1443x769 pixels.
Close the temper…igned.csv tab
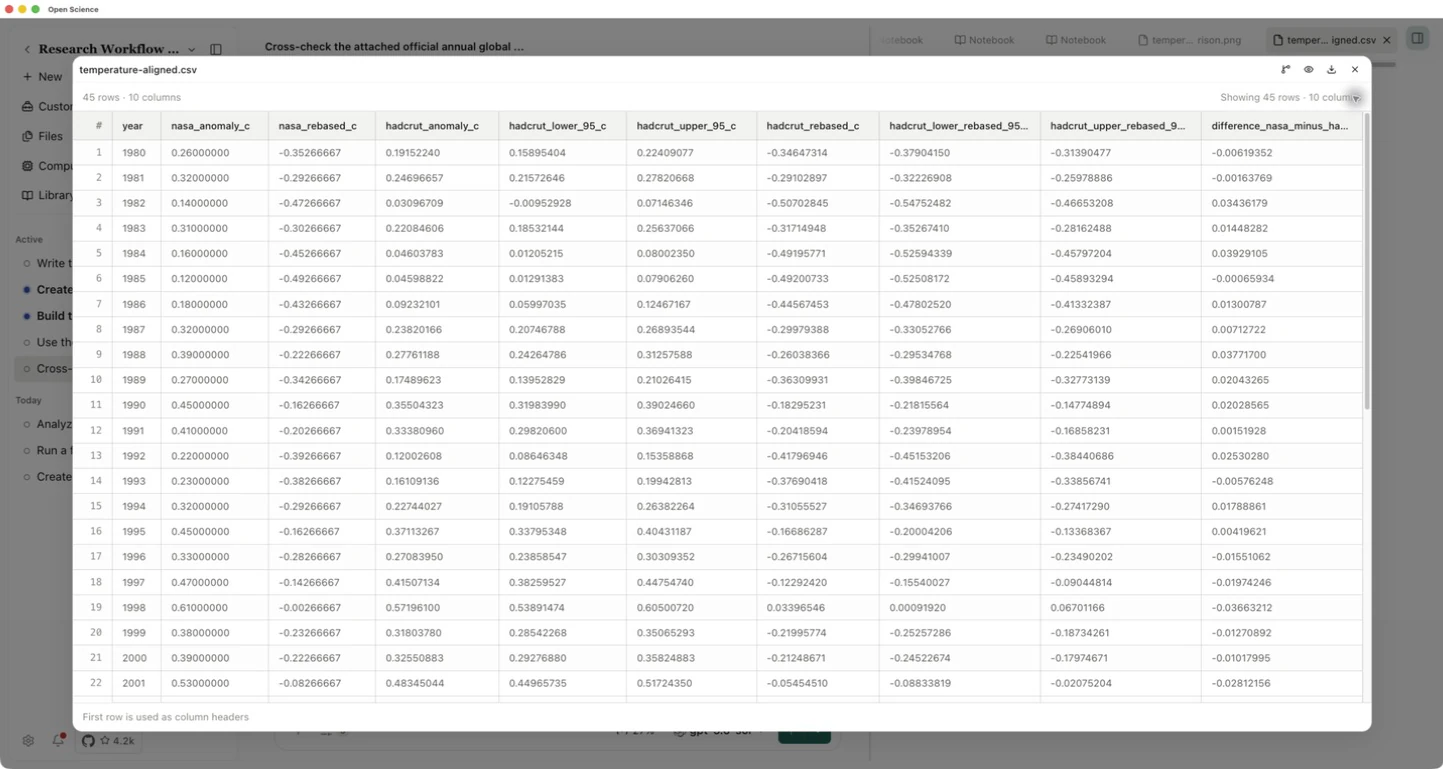[x=1387, y=40]
